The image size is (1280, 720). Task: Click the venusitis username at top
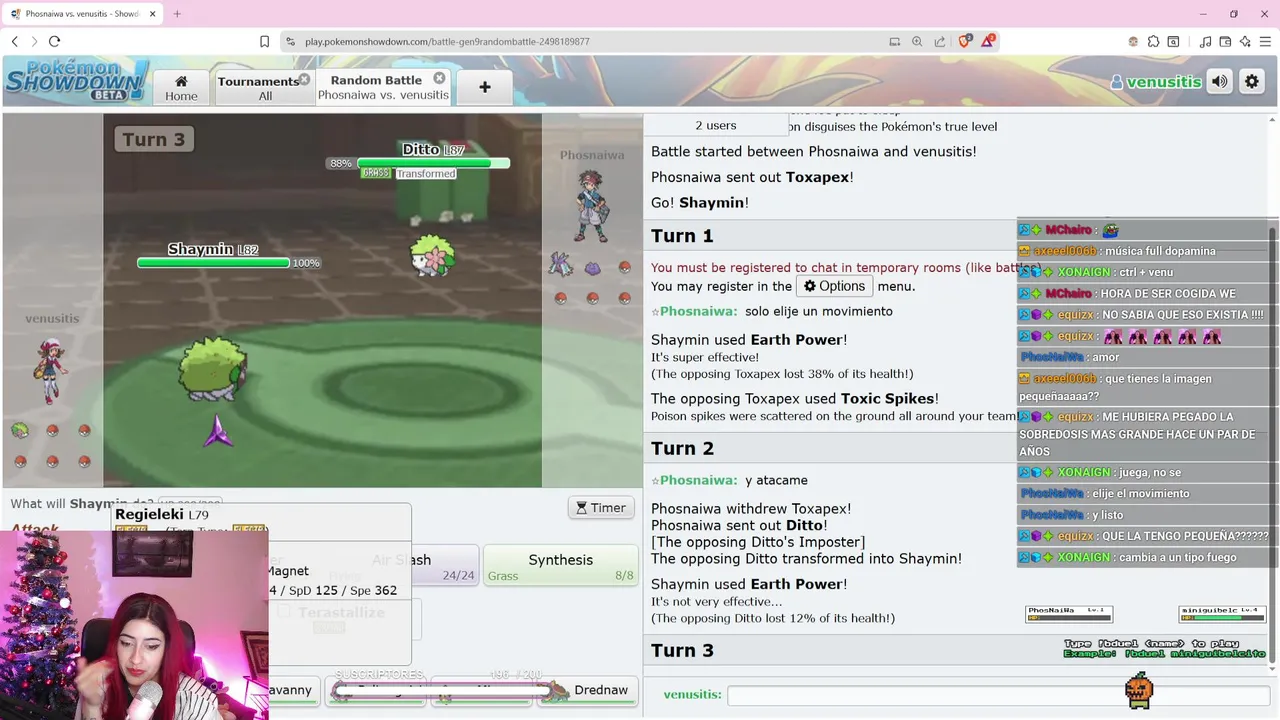tap(1156, 82)
